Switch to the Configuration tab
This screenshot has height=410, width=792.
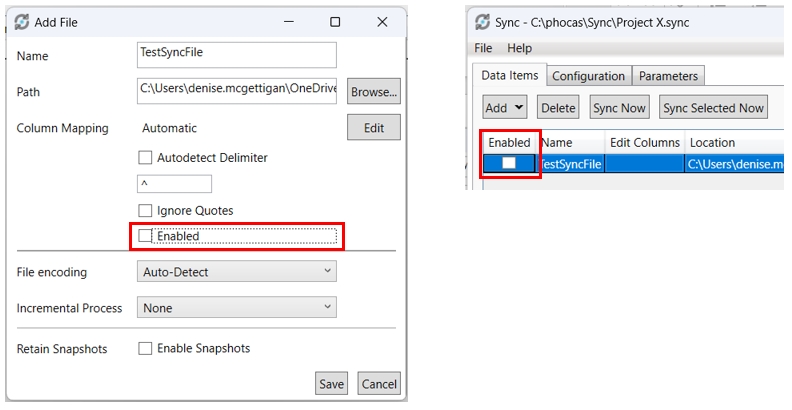tap(588, 76)
